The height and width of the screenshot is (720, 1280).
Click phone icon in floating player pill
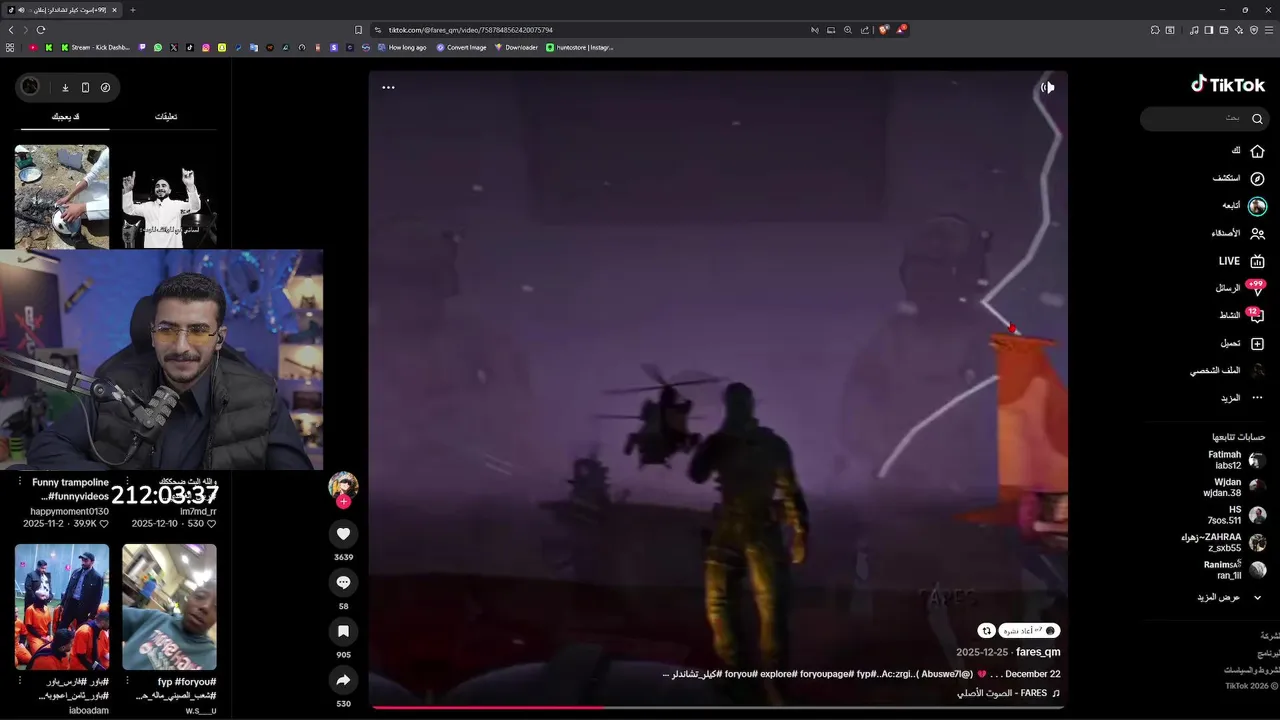coord(85,88)
